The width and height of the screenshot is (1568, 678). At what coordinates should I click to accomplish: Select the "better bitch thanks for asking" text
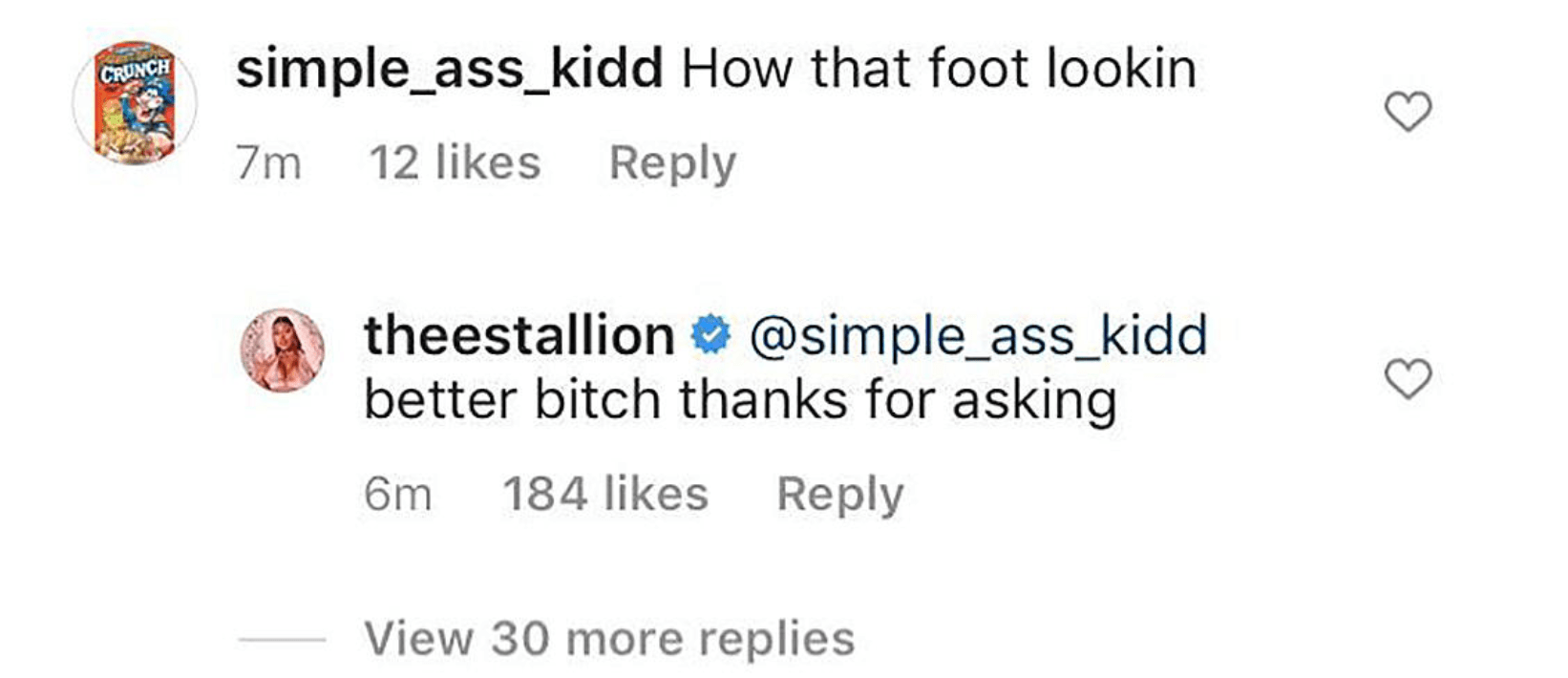740,399
